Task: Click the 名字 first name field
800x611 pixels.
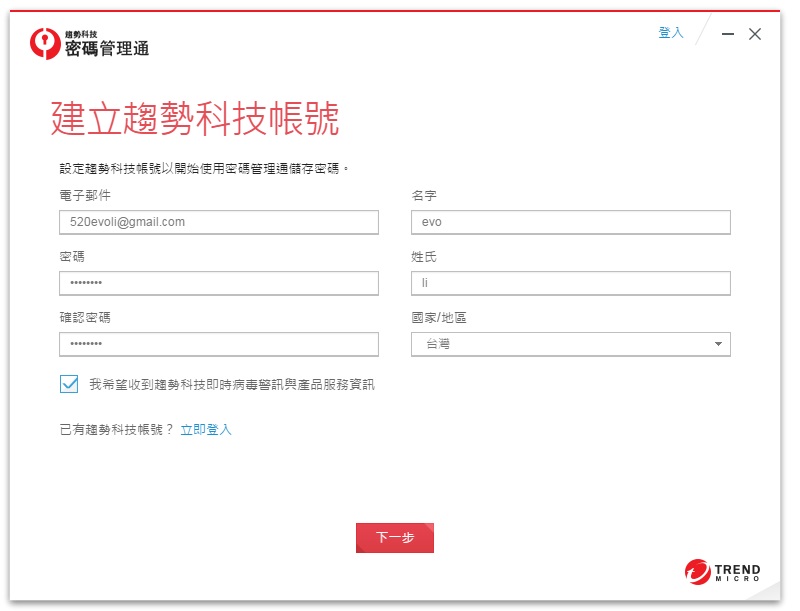Action: click(x=571, y=222)
